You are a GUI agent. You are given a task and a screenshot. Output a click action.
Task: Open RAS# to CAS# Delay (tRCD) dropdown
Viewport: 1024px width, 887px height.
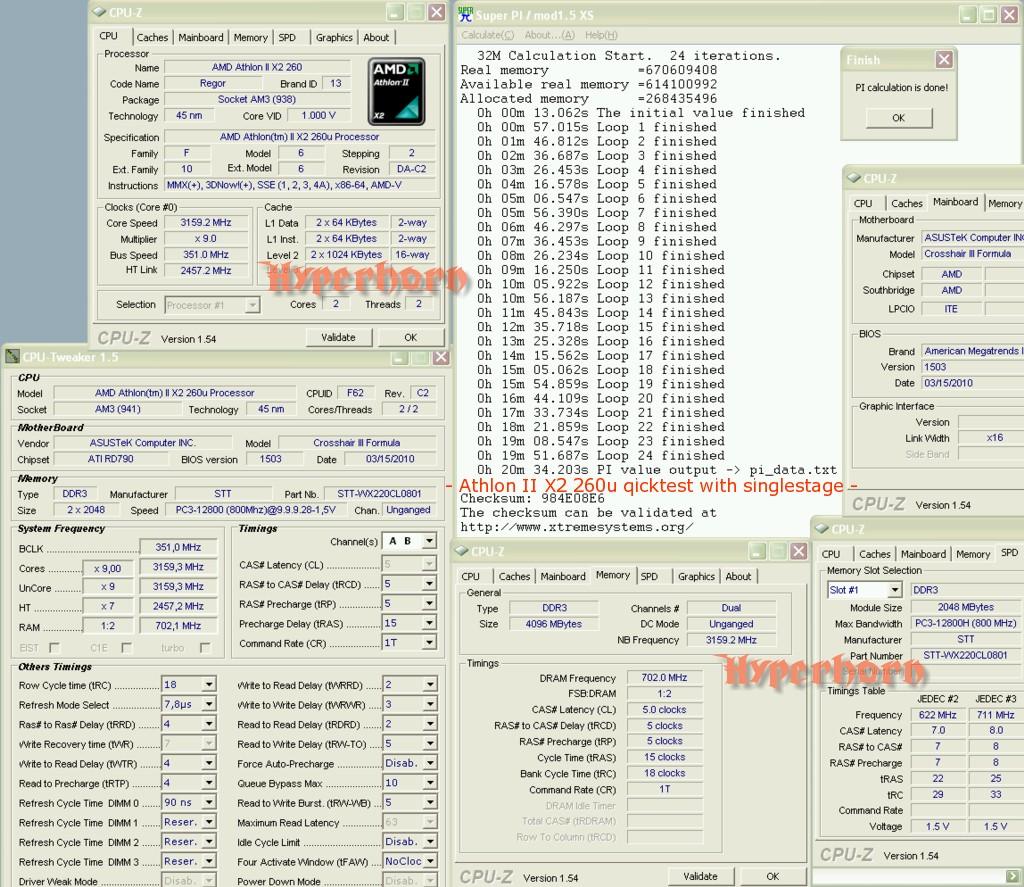pyautogui.click(x=429, y=584)
